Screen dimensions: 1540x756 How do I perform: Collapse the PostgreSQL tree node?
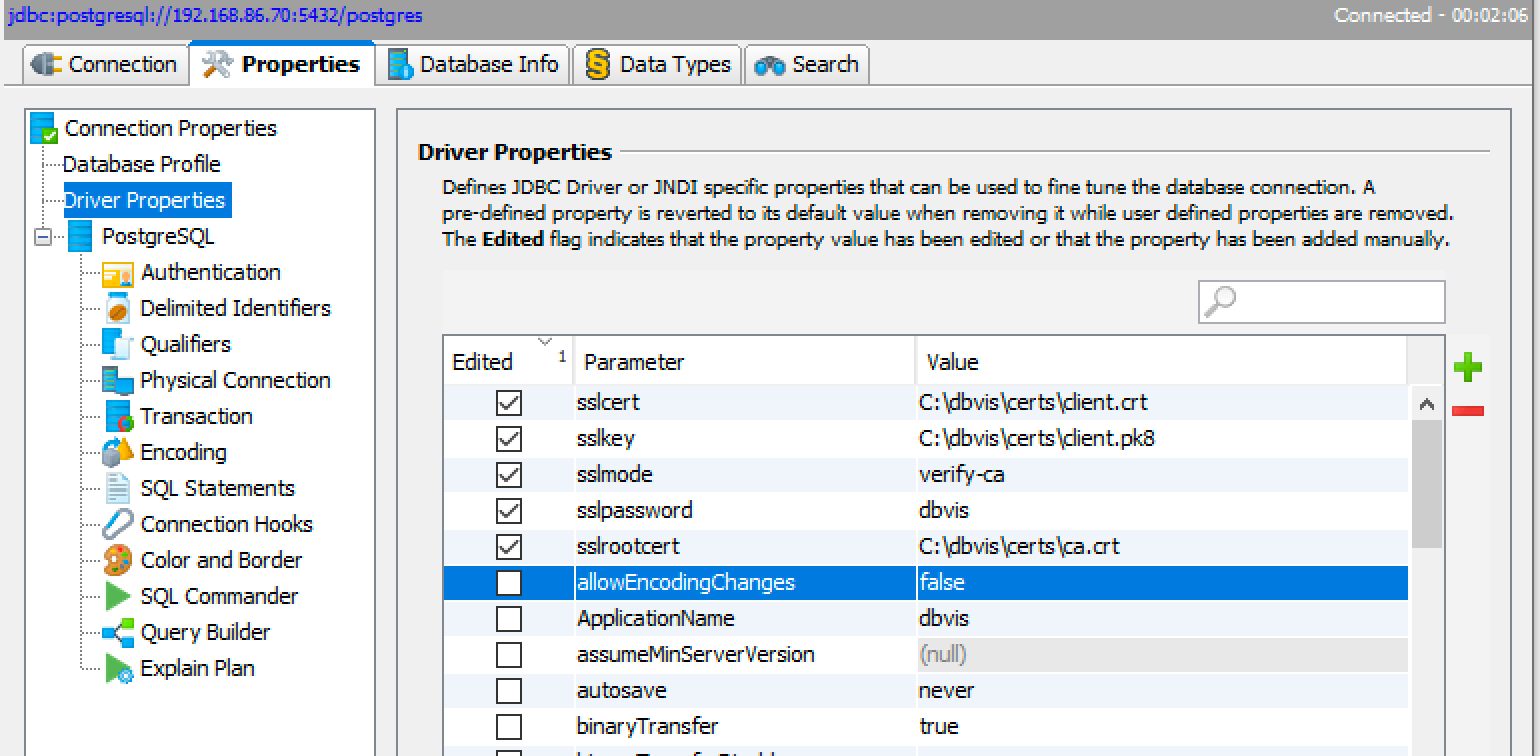43,238
